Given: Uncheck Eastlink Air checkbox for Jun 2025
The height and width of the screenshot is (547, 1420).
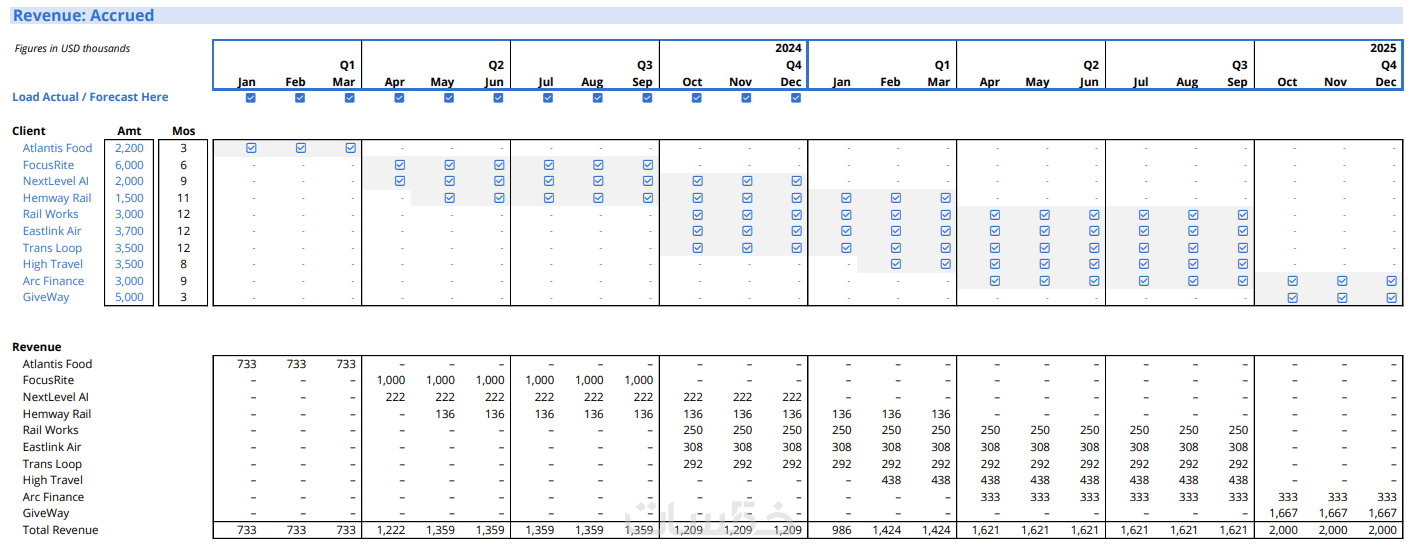Looking at the screenshot, I should pyautogui.click(x=1095, y=231).
